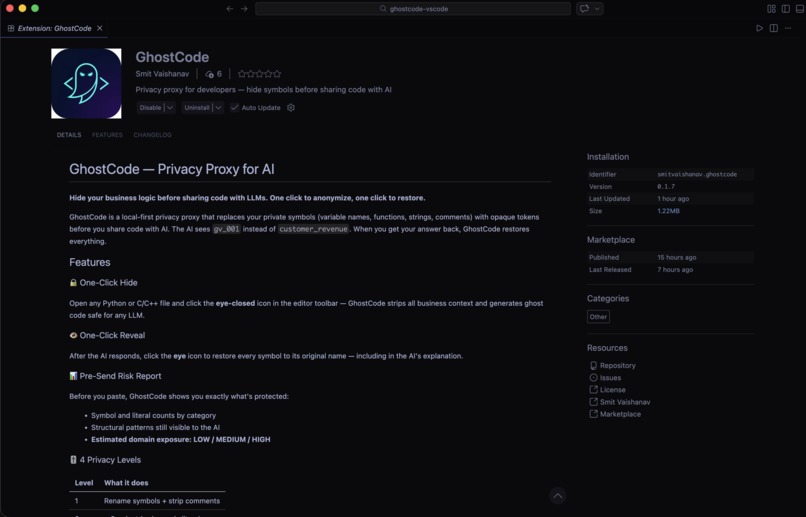The width and height of the screenshot is (806, 517).
Task: Click the run play icon
Action: [759, 28]
